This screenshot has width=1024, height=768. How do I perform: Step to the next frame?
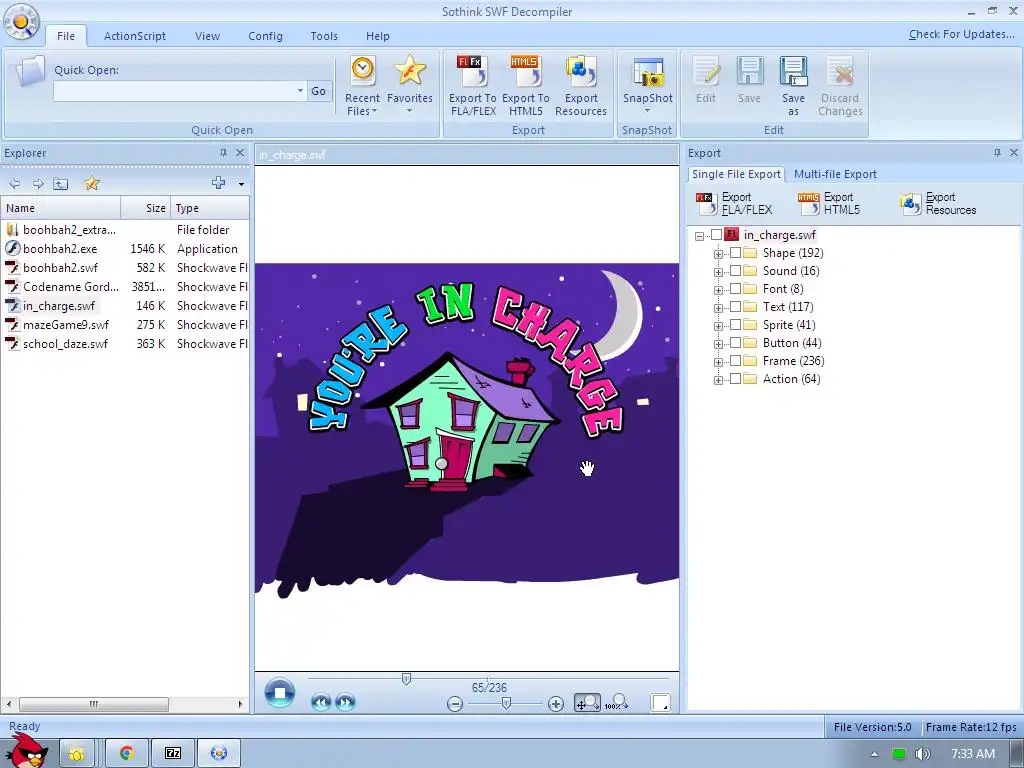[345, 703]
